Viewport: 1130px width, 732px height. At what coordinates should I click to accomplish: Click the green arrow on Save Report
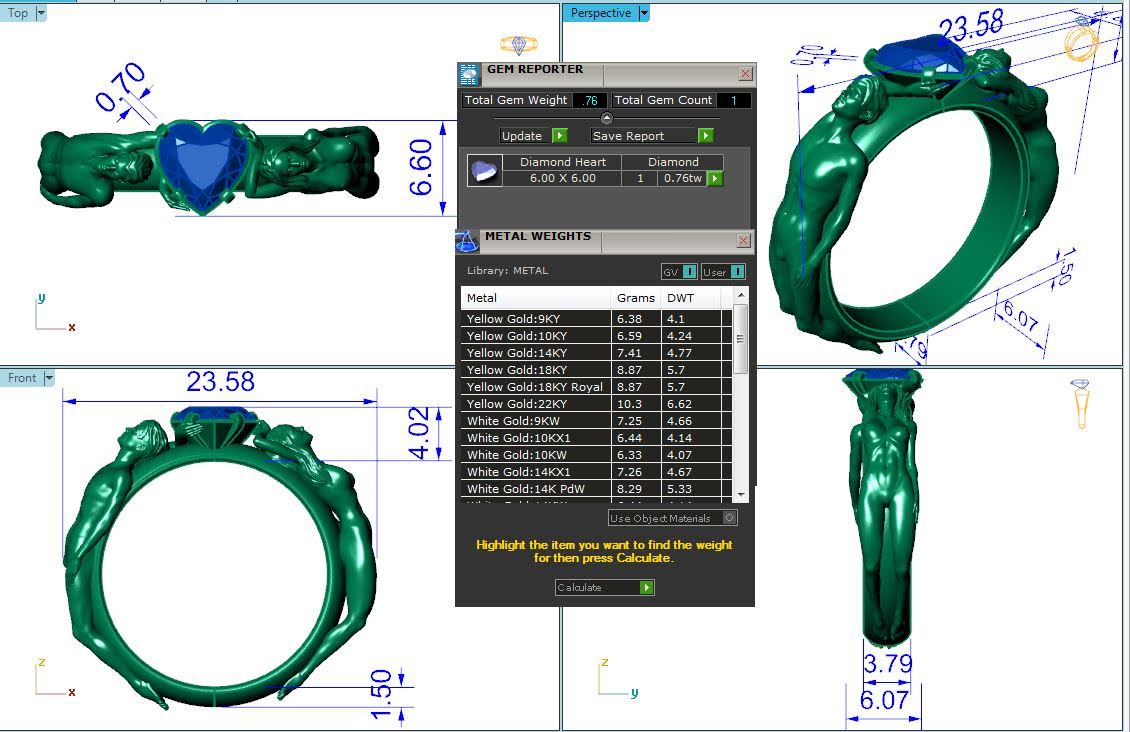[x=705, y=136]
